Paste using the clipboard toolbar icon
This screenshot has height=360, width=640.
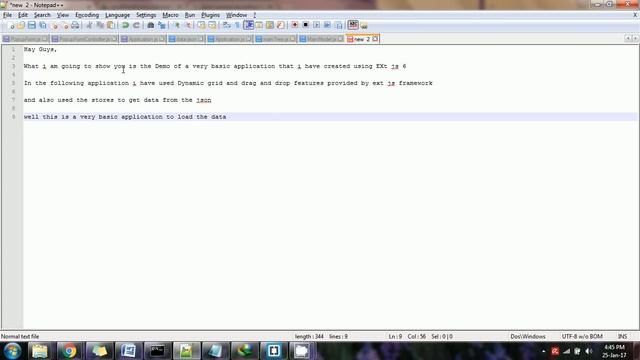coord(111,25)
